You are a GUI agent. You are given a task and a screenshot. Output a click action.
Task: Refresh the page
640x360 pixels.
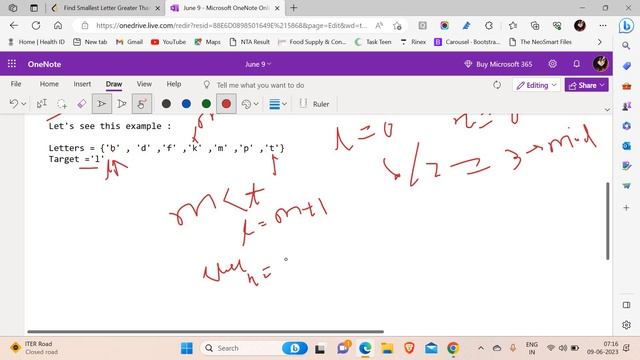point(36,25)
